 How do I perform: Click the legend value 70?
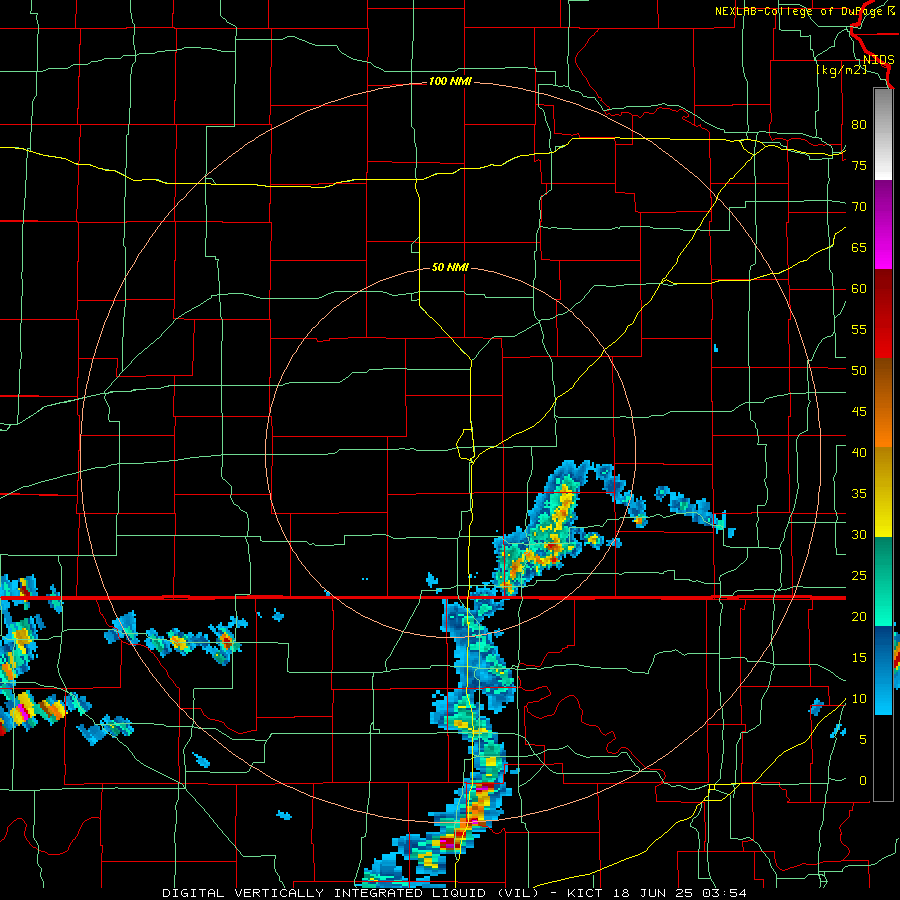(x=859, y=207)
